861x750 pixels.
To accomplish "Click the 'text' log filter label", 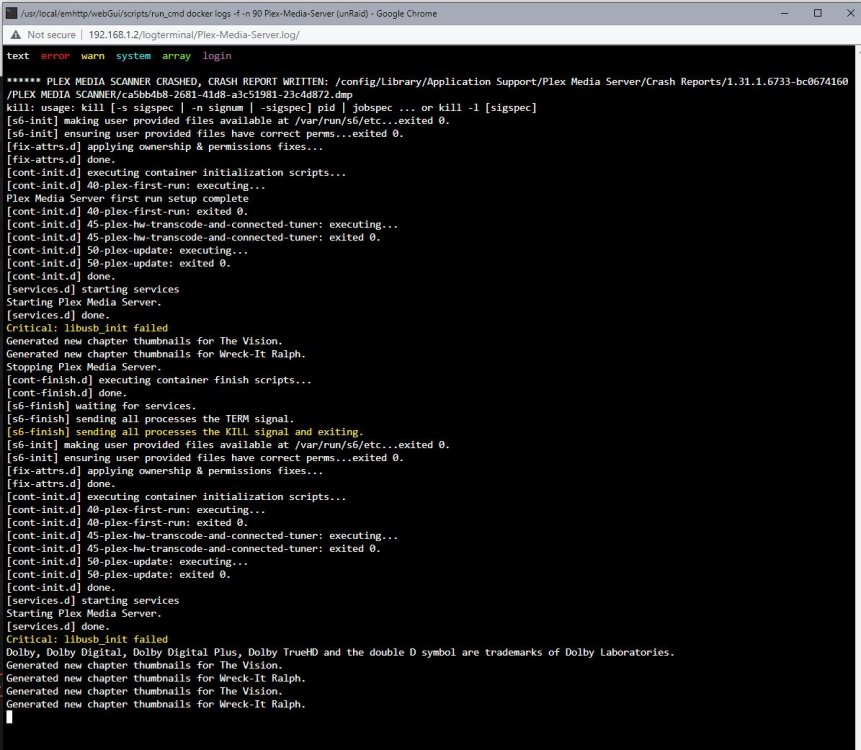I will point(18,55).
